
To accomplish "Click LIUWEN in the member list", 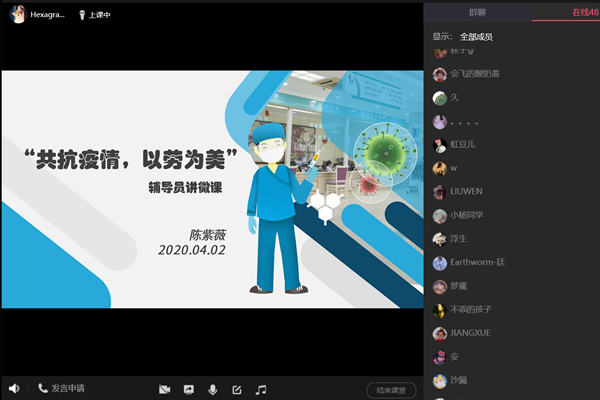I will (466, 192).
